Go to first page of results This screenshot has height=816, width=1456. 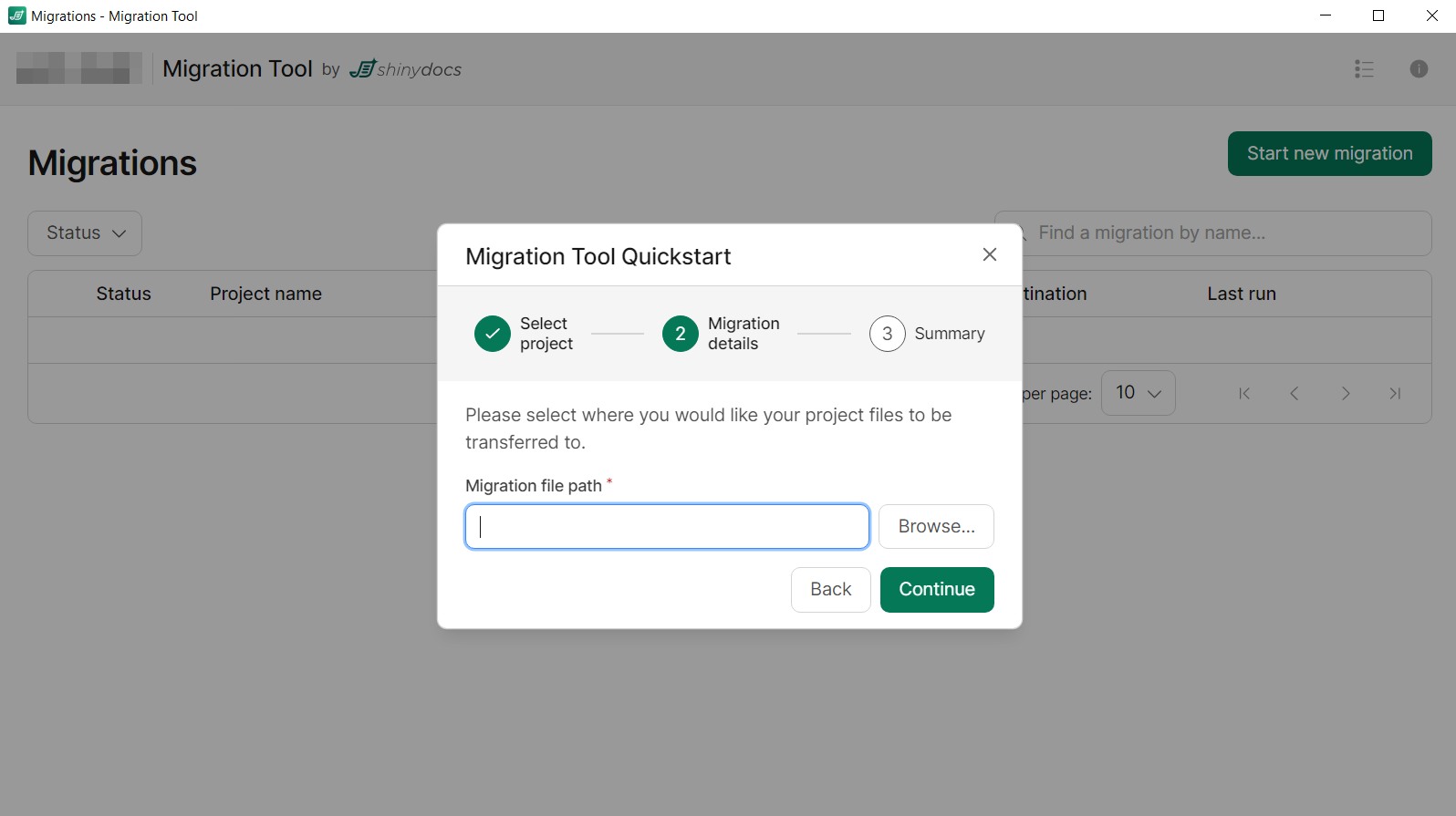[x=1244, y=394]
